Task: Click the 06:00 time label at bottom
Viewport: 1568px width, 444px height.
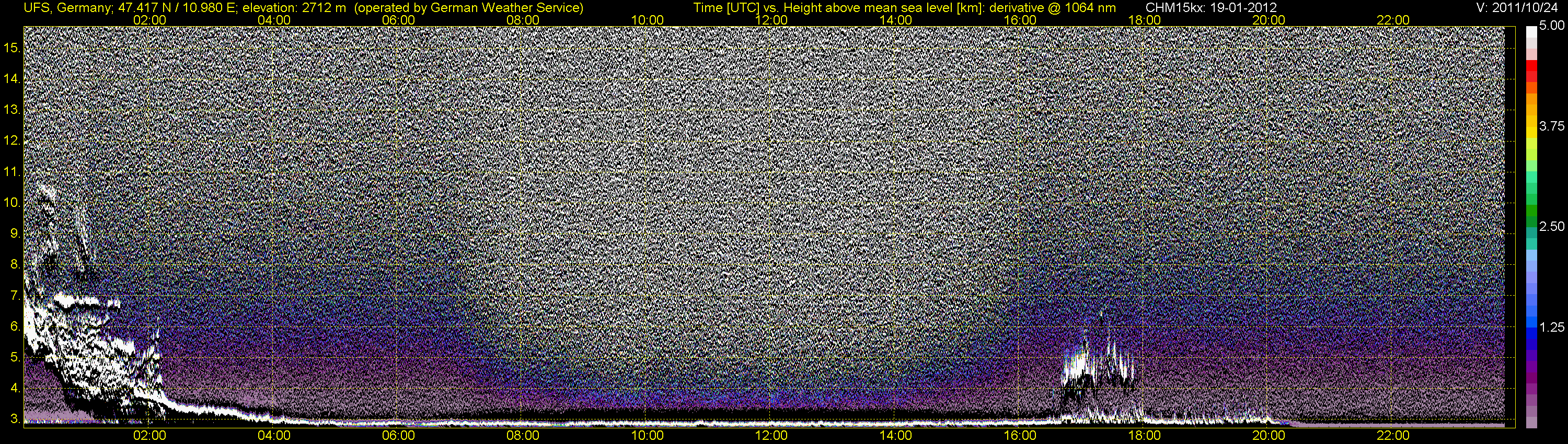Action: (x=398, y=436)
